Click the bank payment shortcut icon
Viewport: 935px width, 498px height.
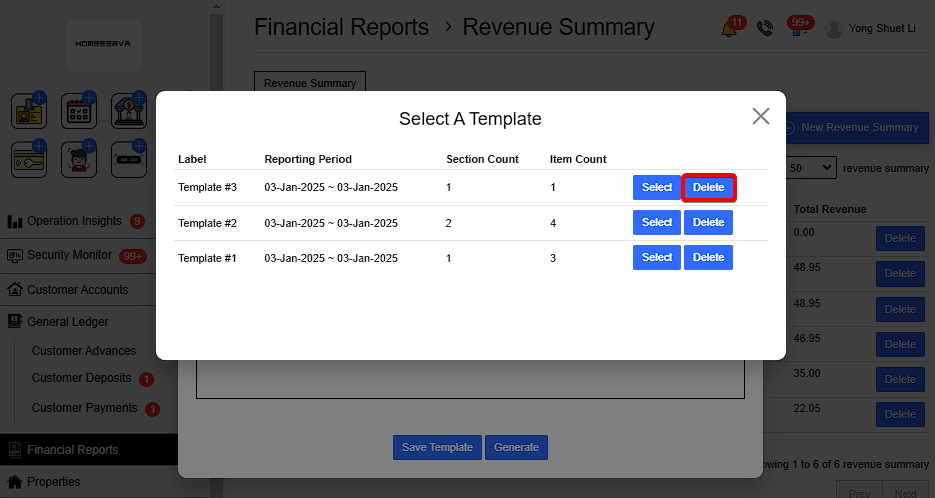(129, 111)
